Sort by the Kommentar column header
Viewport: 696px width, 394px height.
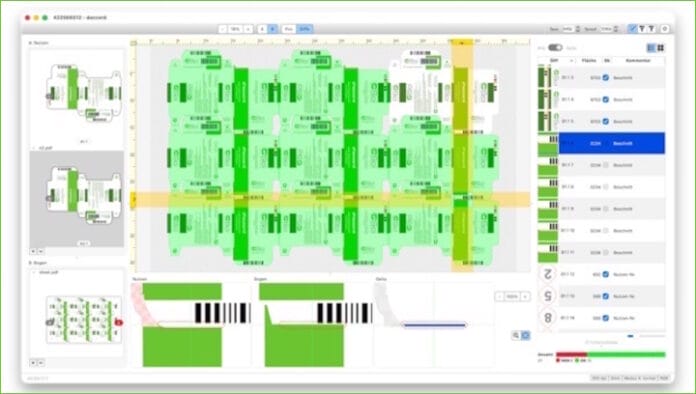point(638,60)
